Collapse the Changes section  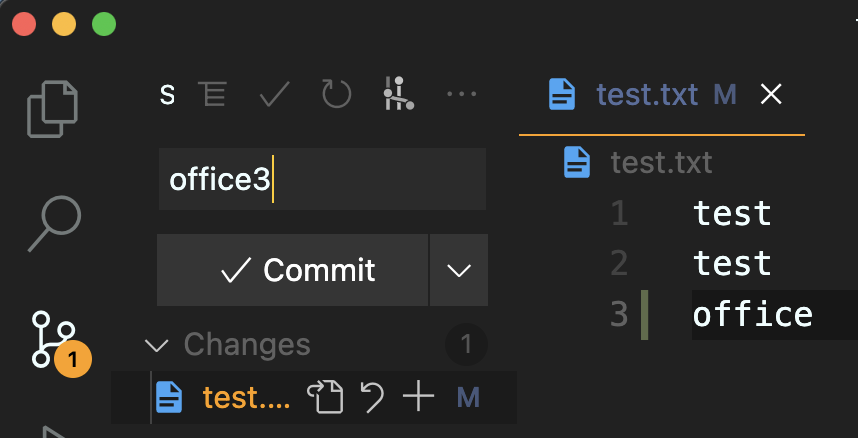tap(157, 346)
